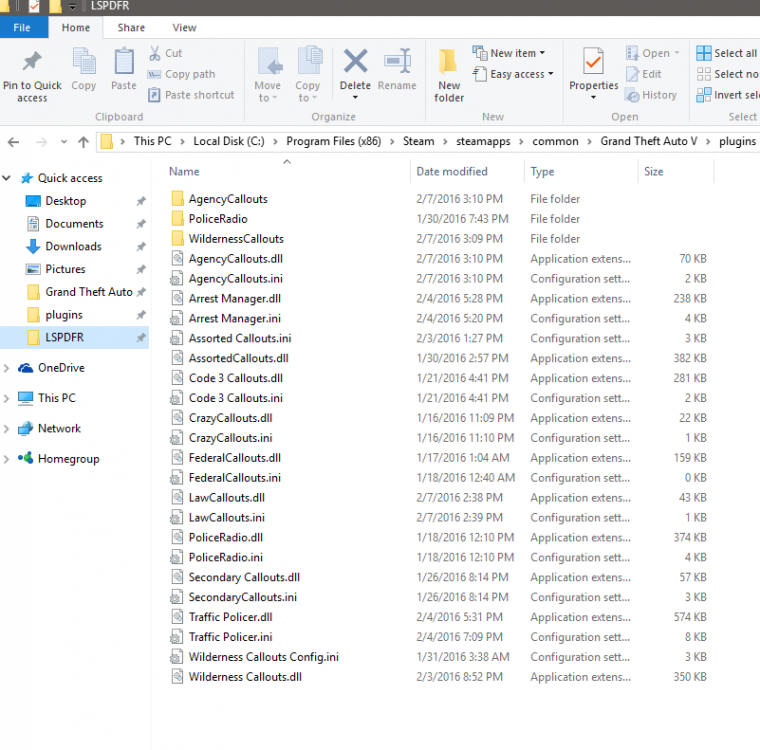Open Grand Theft Auto folder in sidebar
The height and width of the screenshot is (750, 760).
pyautogui.click(x=88, y=292)
